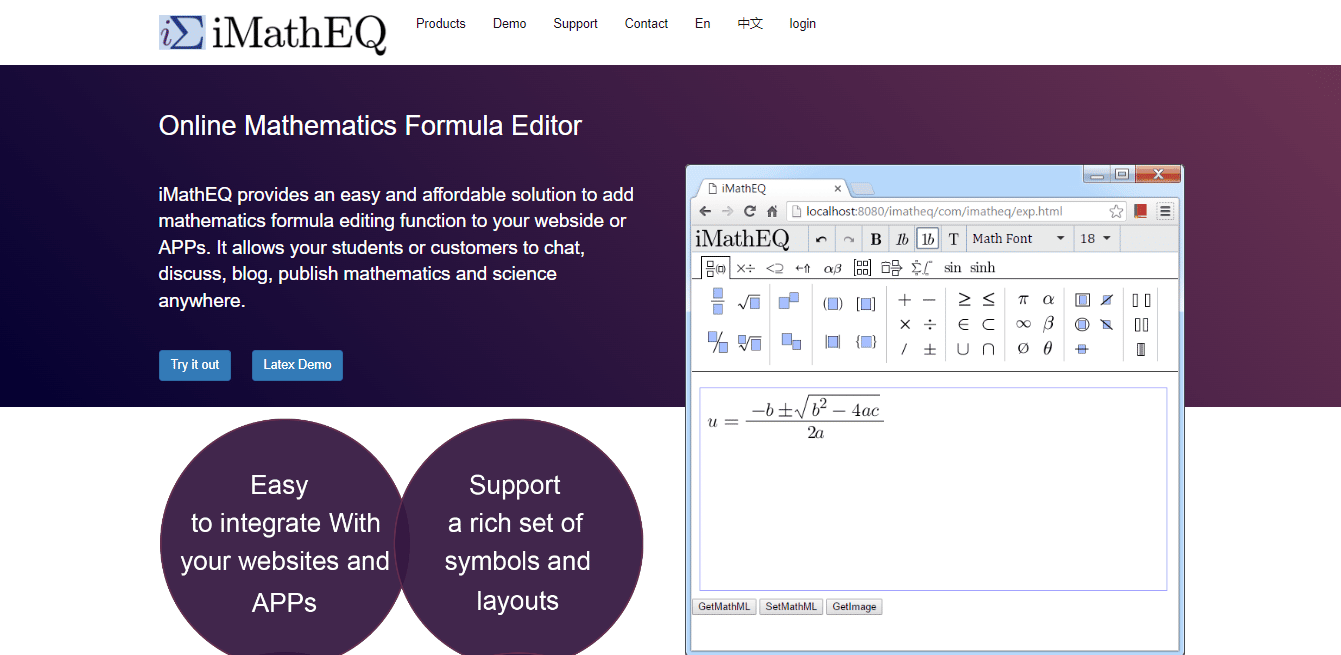Insert parentheses brackets template

[832, 305]
